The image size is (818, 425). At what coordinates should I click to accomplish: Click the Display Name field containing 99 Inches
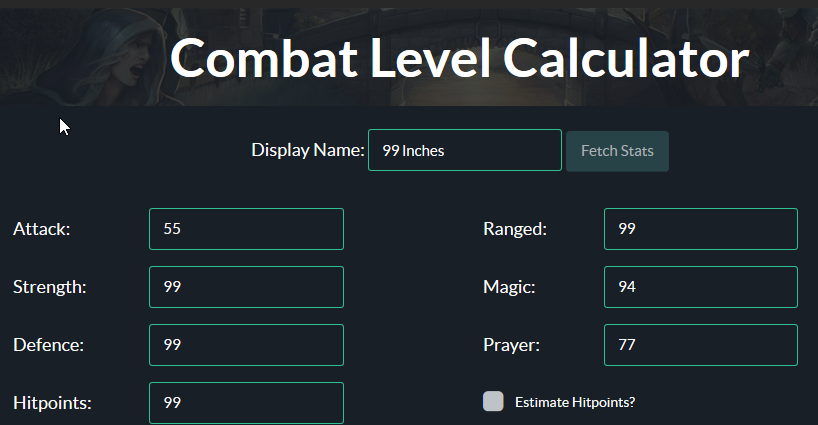click(x=465, y=150)
